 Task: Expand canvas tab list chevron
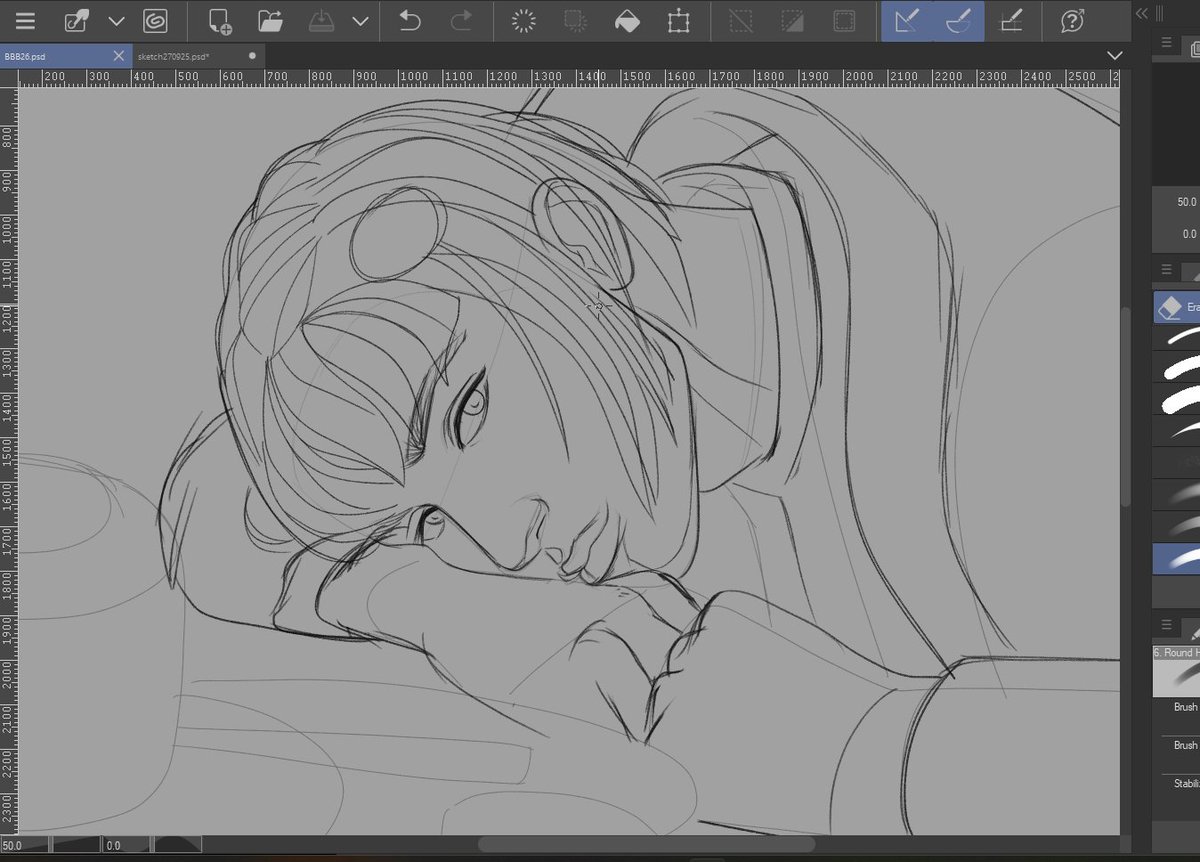1116,55
